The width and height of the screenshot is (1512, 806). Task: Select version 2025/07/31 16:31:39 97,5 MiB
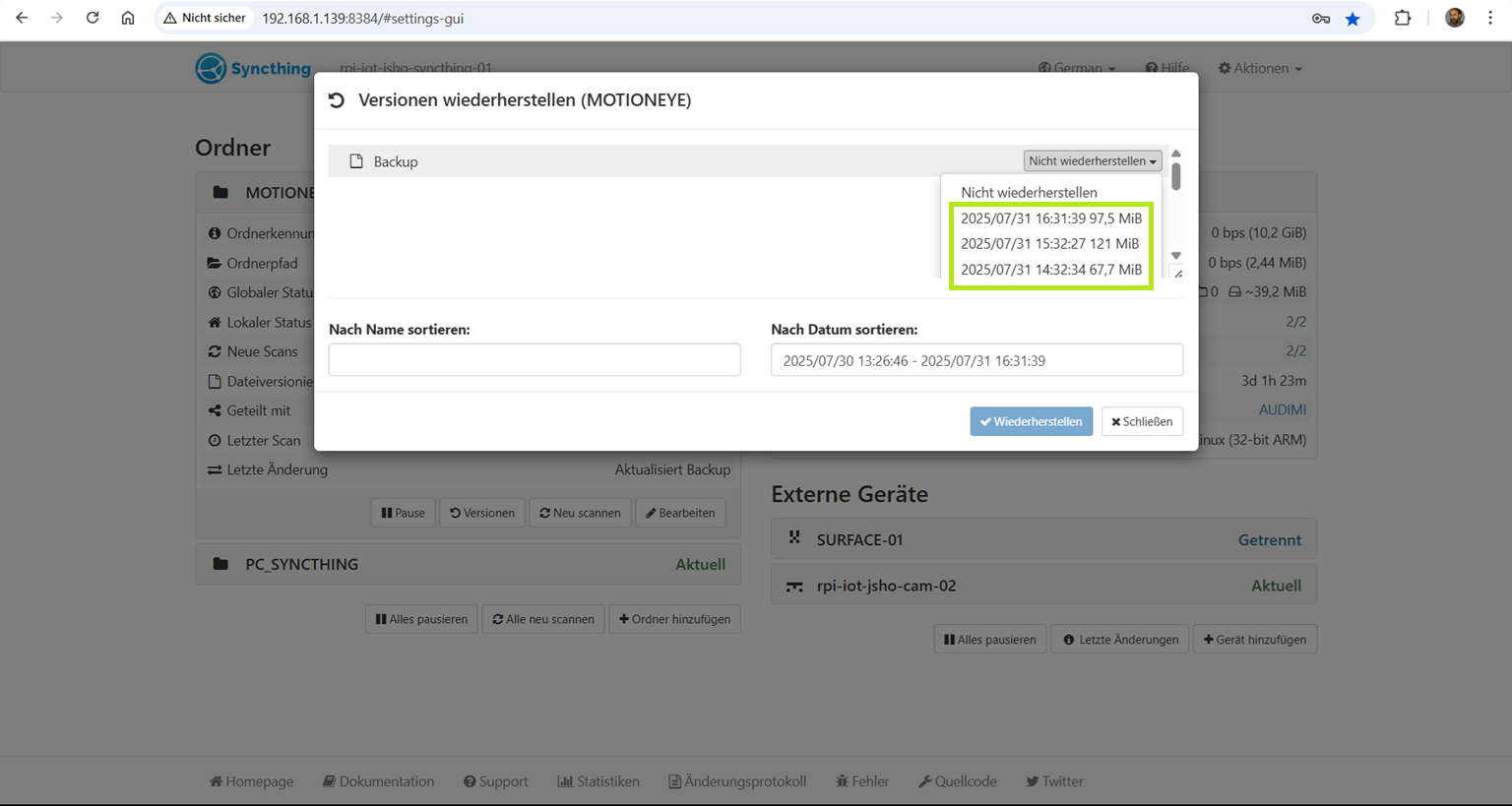click(x=1050, y=218)
